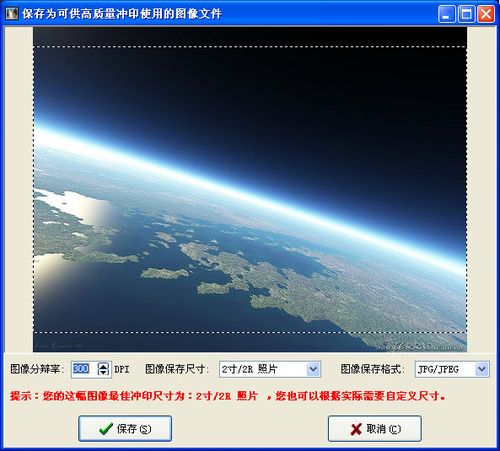Click the Earth preview image inside crop area
This screenshot has height=451, width=500.
(250, 189)
